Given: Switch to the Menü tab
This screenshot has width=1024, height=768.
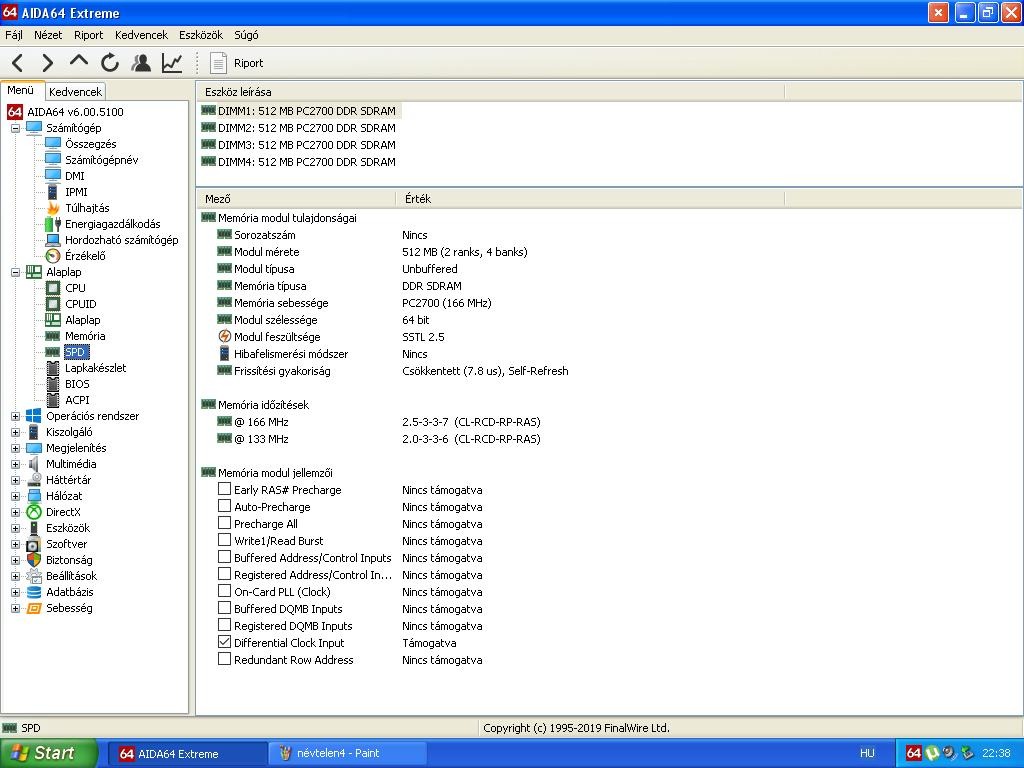Looking at the screenshot, I should pyautogui.click(x=21, y=90).
